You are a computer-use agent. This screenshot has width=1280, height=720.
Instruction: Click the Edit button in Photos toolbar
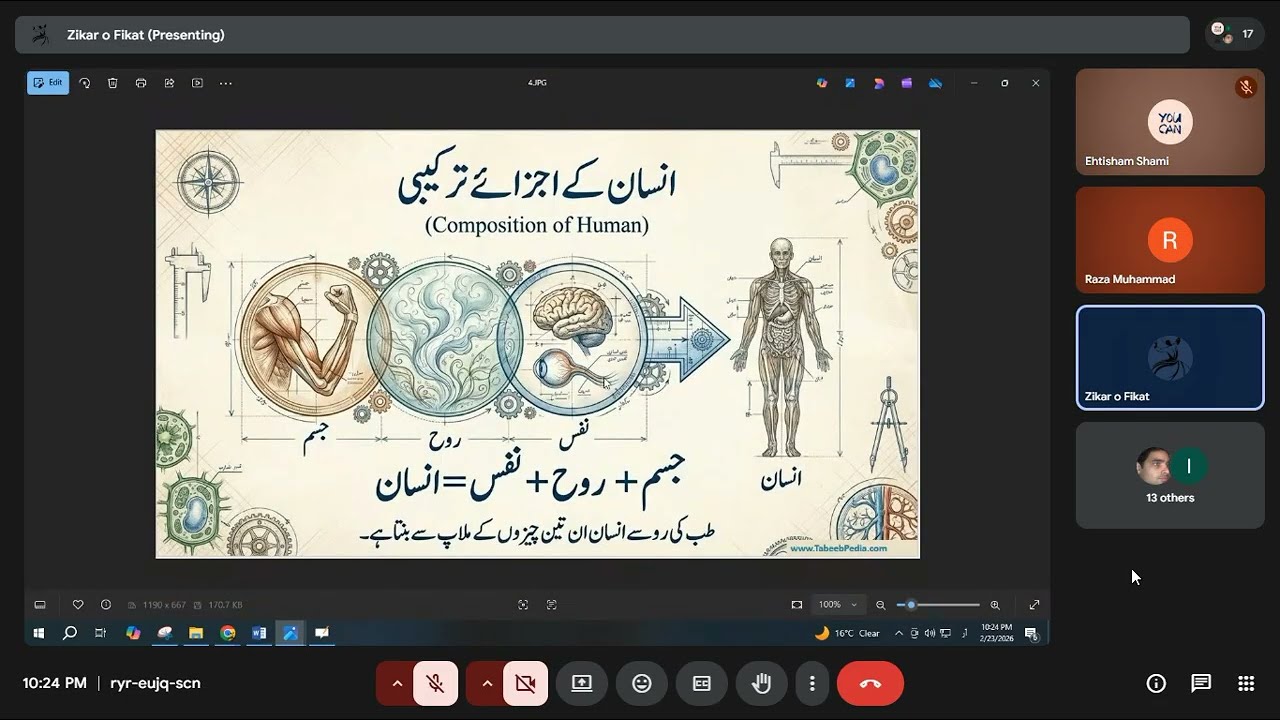pos(48,83)
